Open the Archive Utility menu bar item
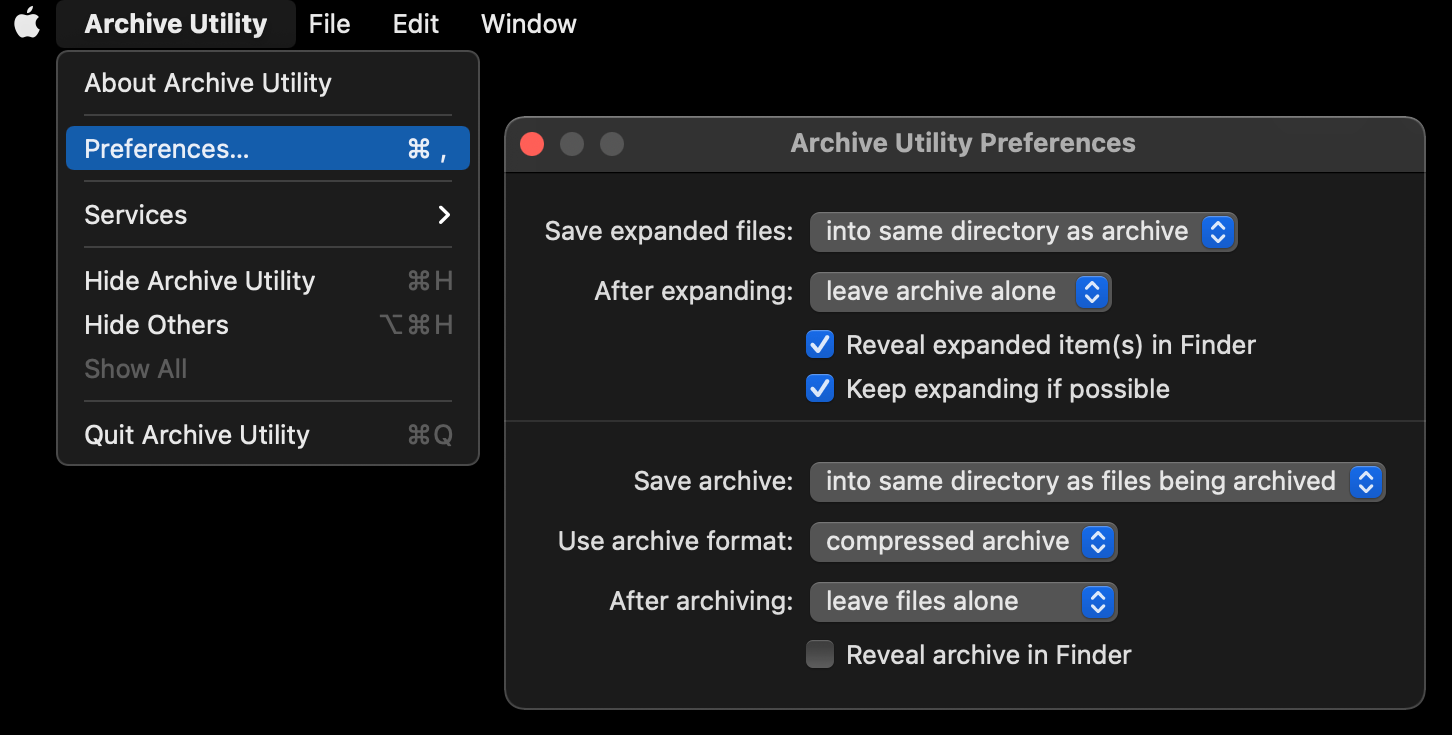The image size is (1452, 735). (176, 24)
